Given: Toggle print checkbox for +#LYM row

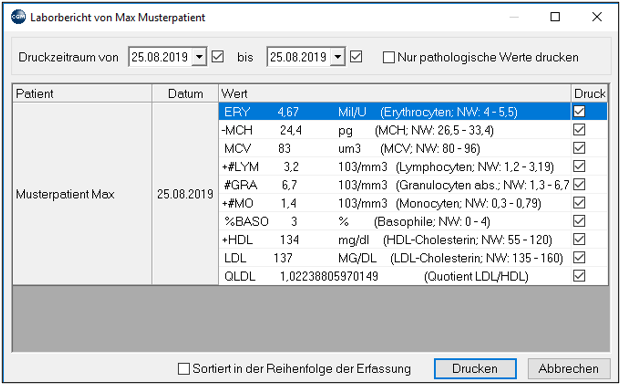Looking at the screenshot, I should (579, 166).
